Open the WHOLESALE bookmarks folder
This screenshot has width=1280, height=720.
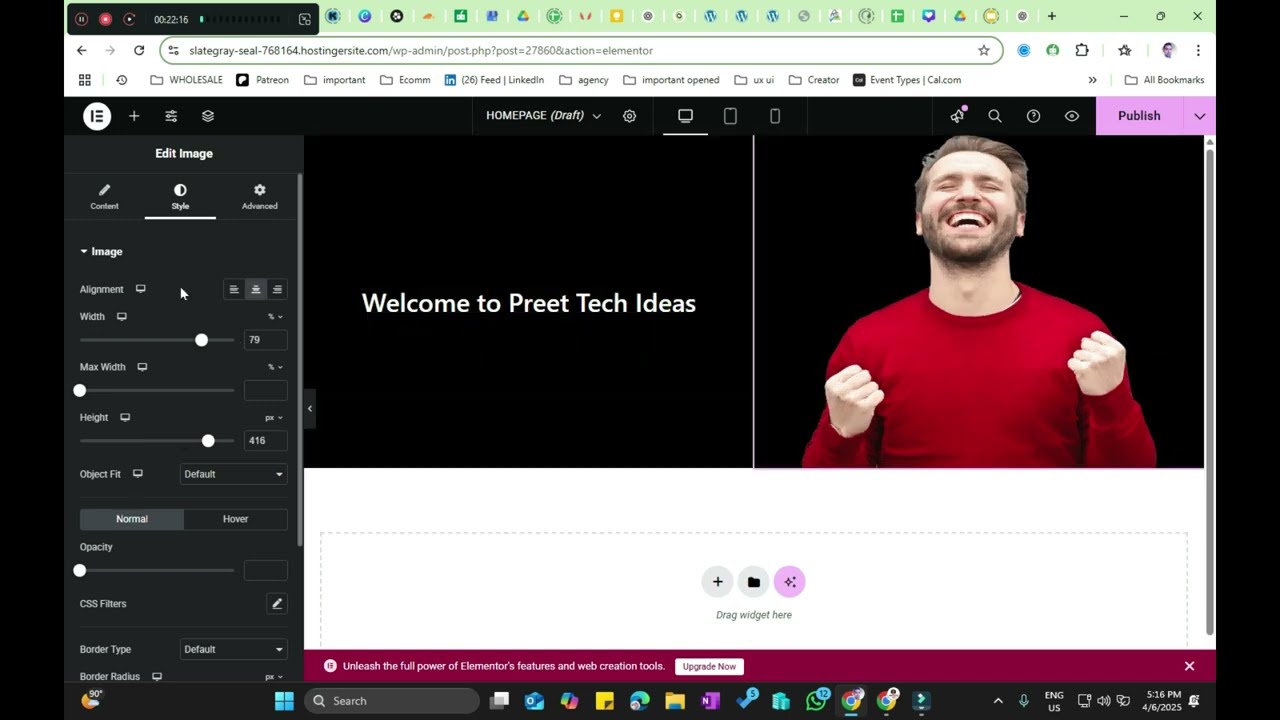point(187,80)
